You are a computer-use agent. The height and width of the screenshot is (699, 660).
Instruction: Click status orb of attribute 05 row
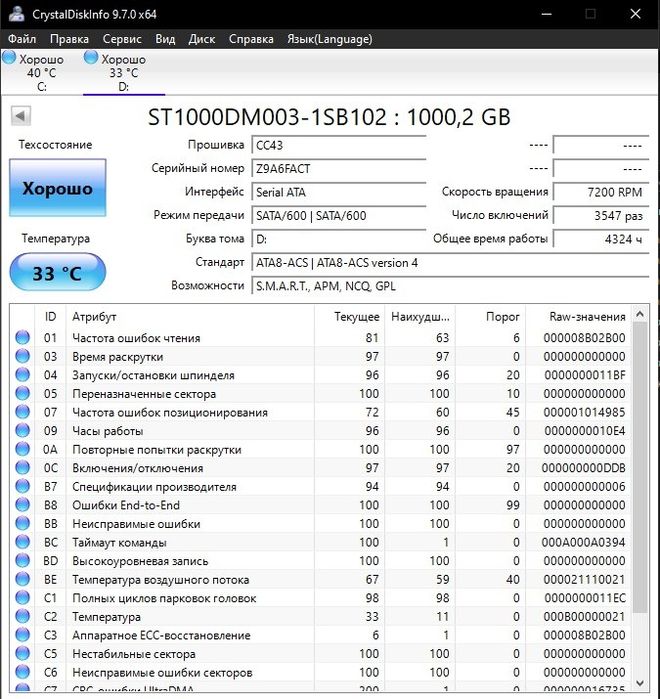[x=23, y=393]
